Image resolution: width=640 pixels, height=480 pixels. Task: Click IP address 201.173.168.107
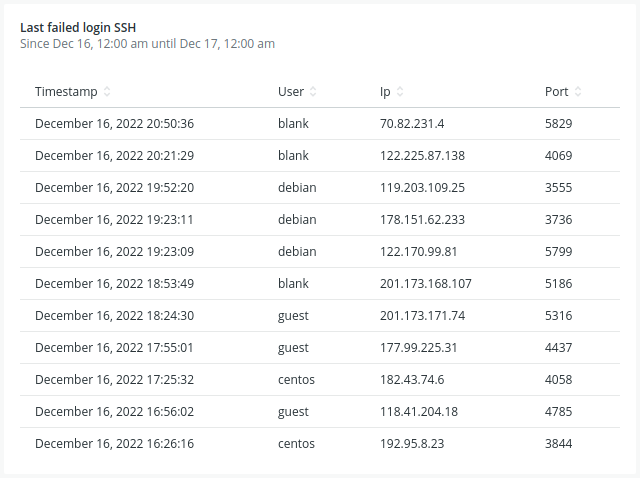point(426,284)
